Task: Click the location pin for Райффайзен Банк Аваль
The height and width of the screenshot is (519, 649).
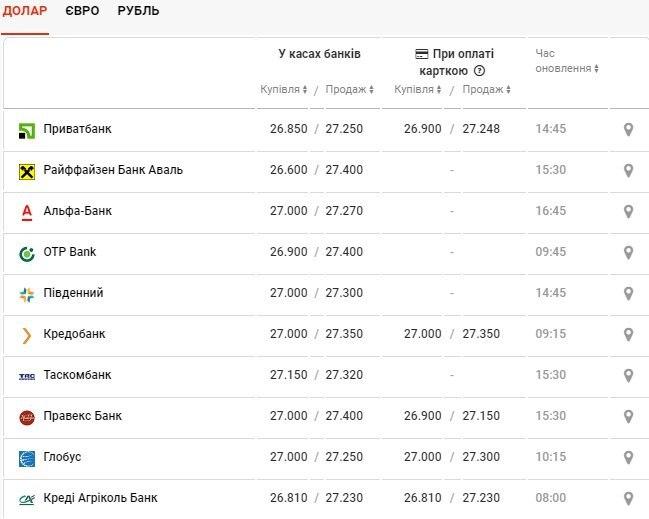Action: pyautogui.click(x=628, y=170)
